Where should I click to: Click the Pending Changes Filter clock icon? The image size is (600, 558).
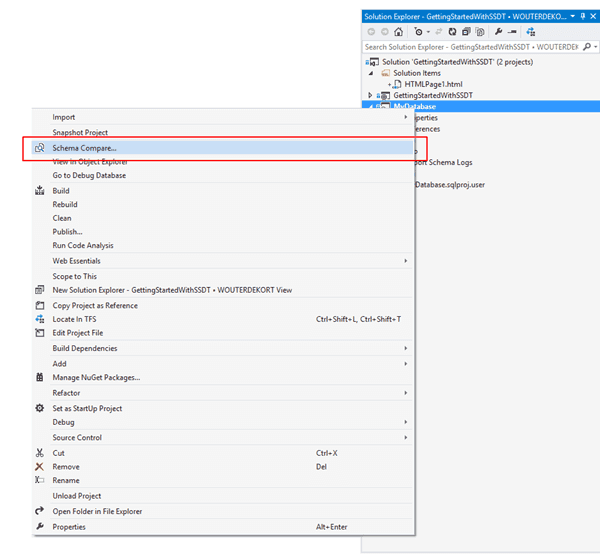click(418, 32)
